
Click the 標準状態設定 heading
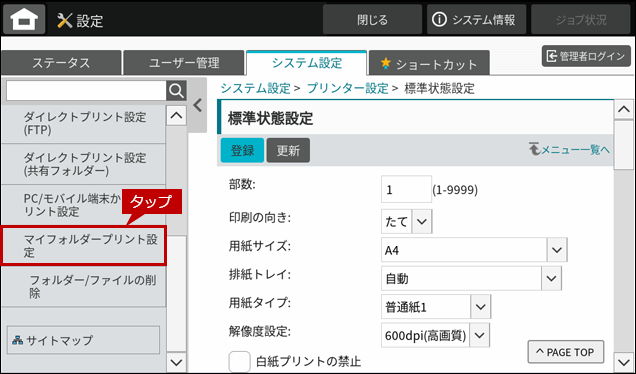pyautogui.click(x=270, y=119)
